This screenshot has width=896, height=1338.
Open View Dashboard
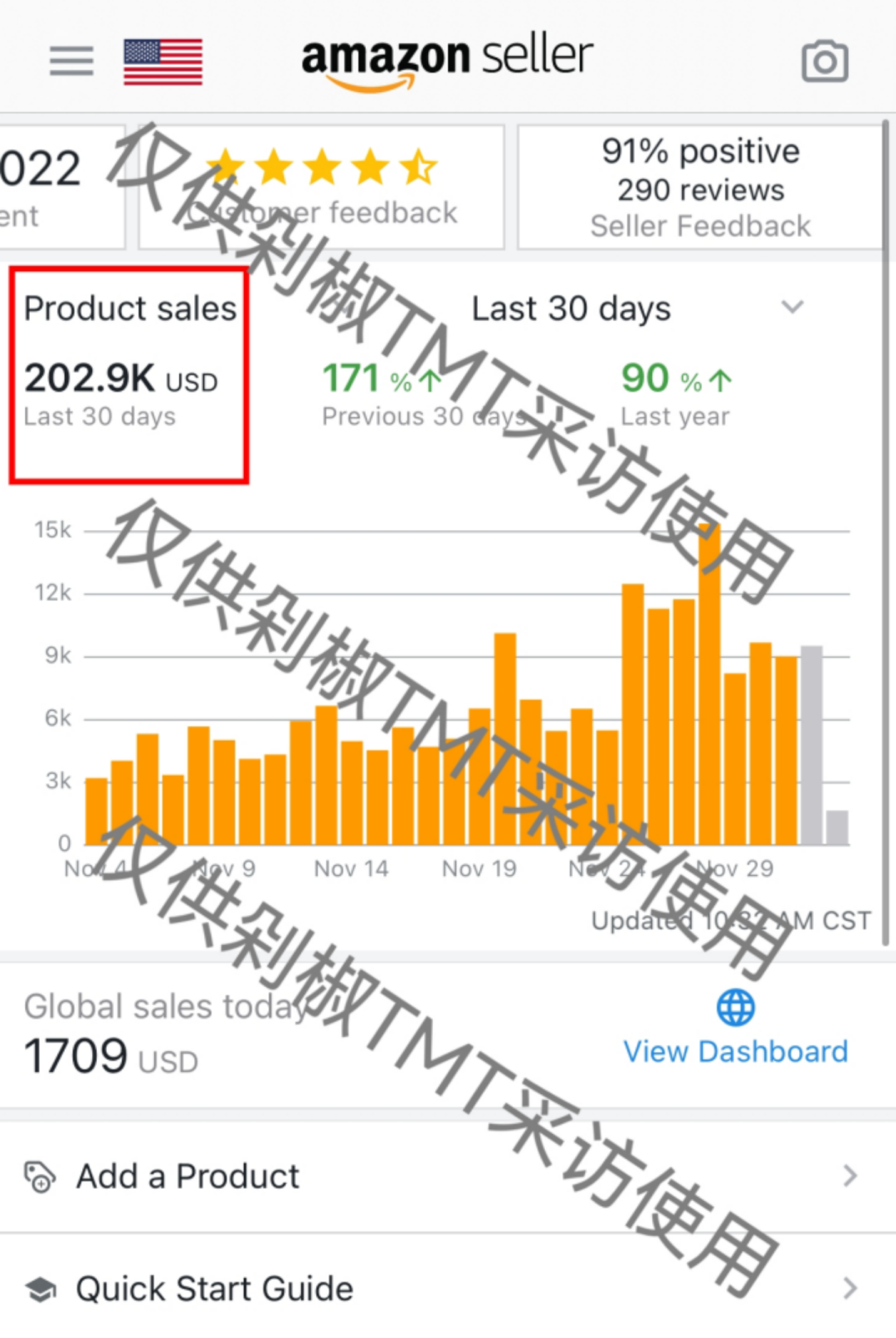[x=733, y=1051]
